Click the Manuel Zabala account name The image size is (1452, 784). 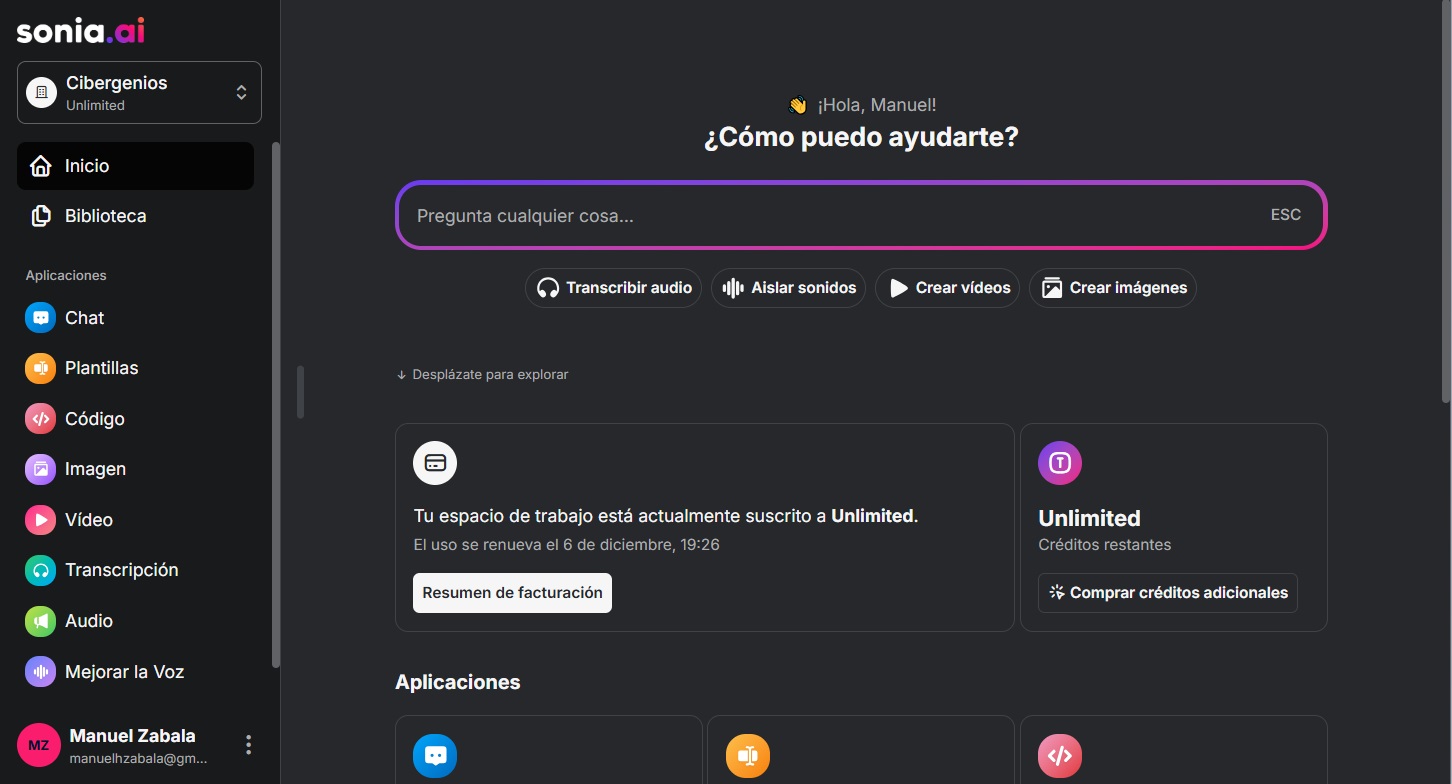(x=133, y=736)
